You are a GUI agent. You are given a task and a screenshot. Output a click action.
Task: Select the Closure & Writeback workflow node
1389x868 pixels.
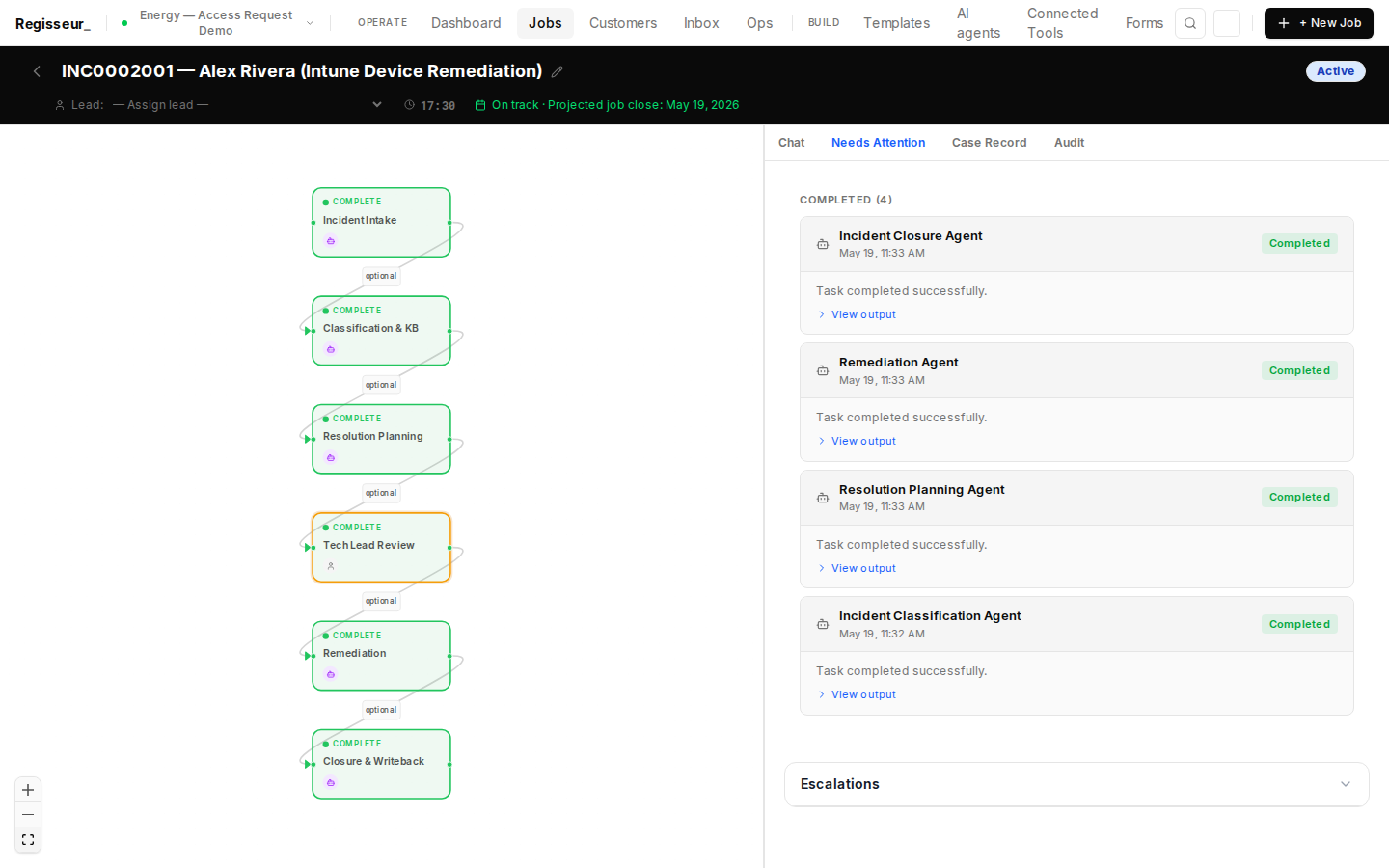(381, 764)
